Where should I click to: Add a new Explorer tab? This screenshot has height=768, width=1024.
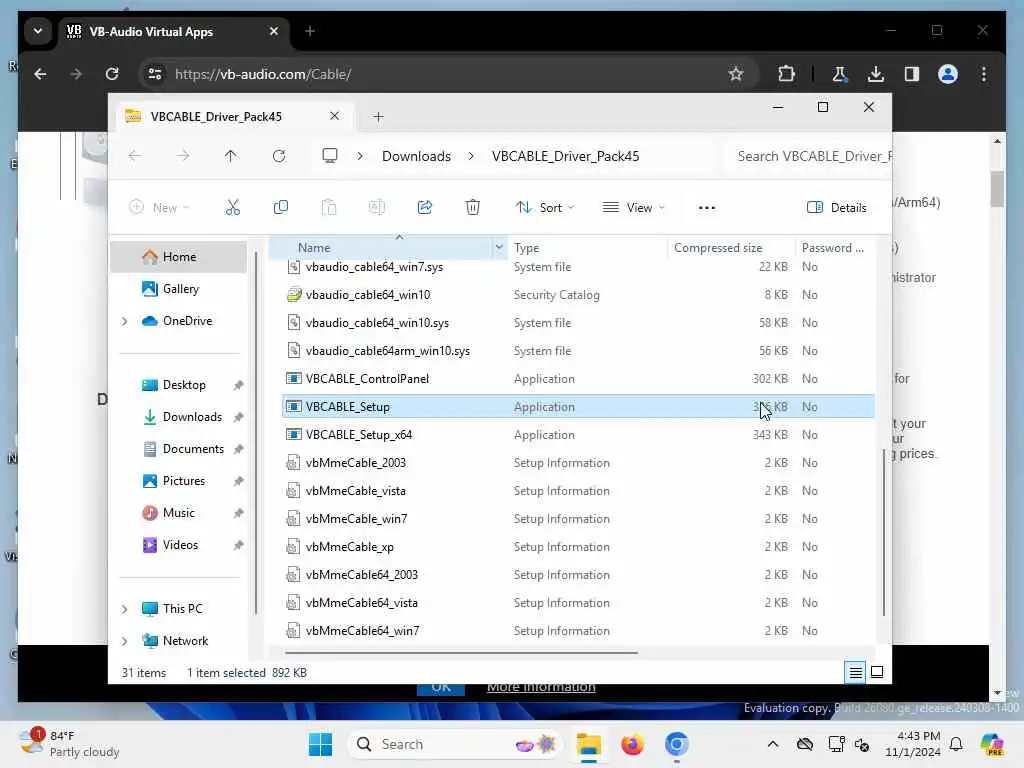point(378,117)
